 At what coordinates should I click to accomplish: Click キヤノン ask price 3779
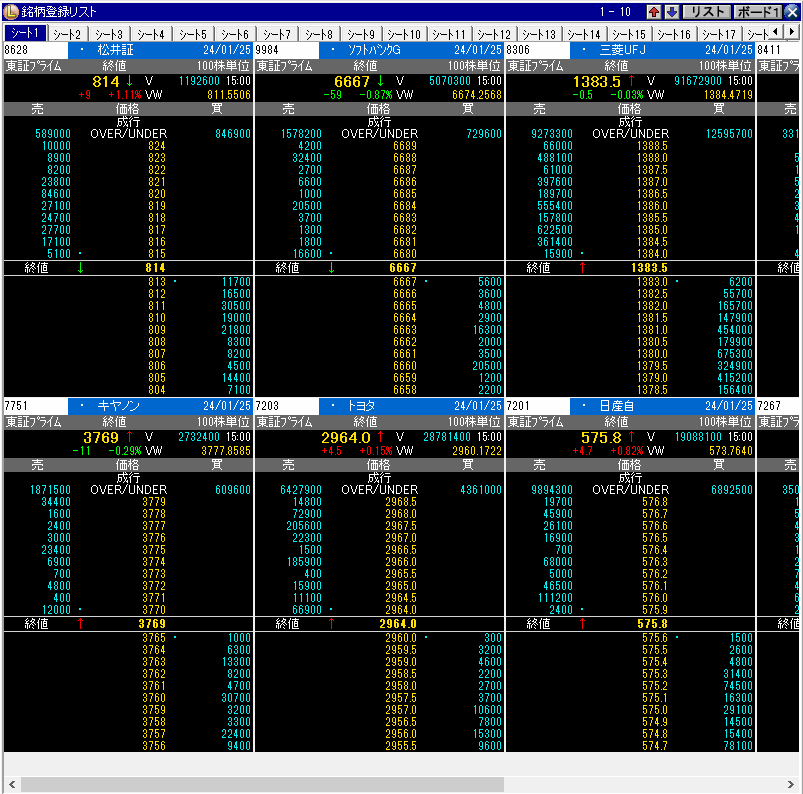tap(154, 502)
